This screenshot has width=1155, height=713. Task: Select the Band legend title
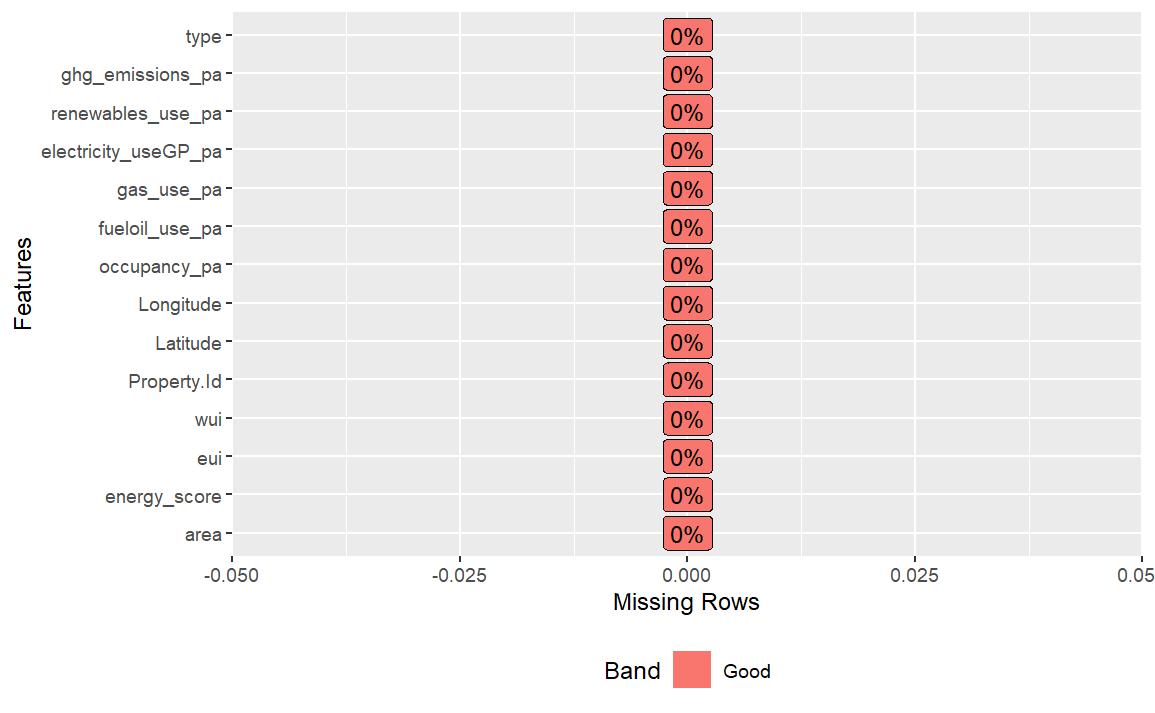click(x=632, y=671)
